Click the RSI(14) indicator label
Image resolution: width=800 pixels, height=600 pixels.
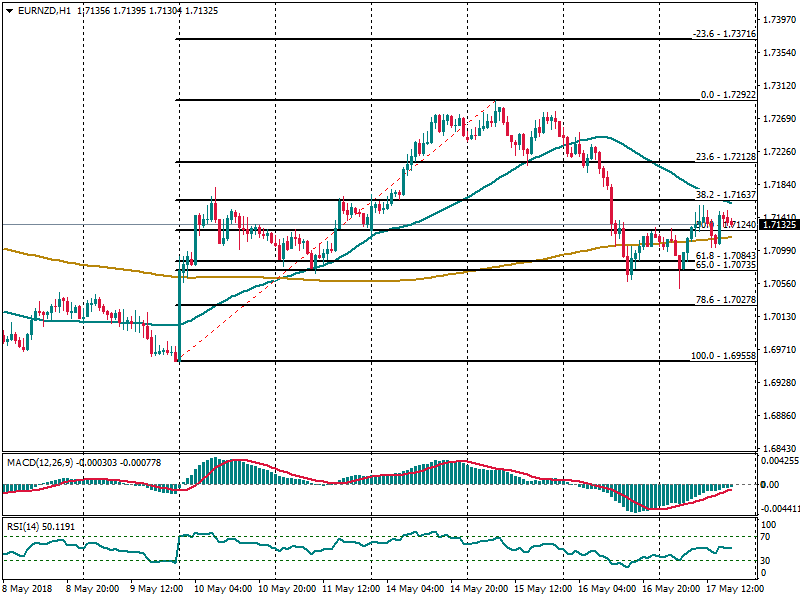[x=24, y=524]
